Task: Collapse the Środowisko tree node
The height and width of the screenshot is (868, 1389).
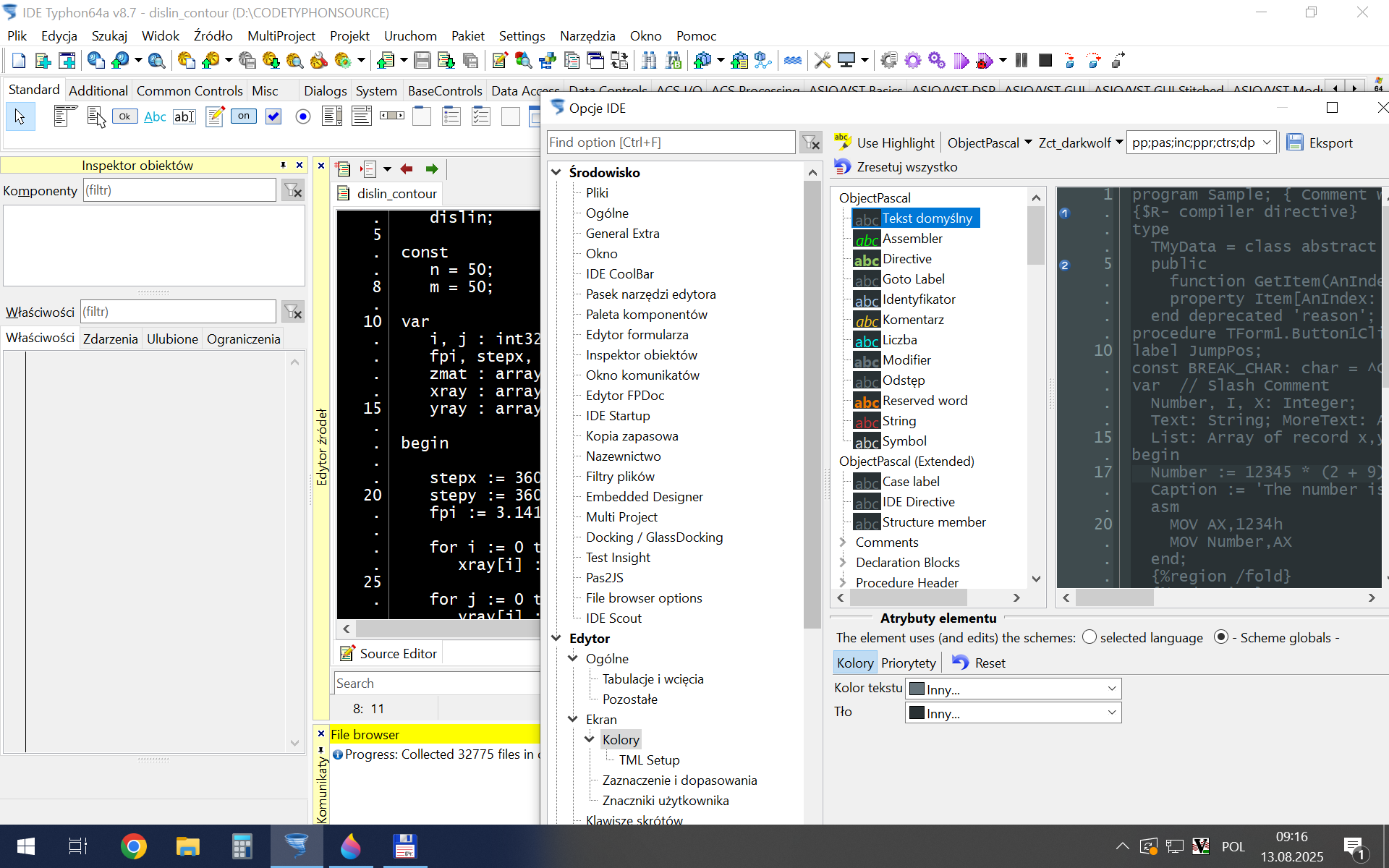Action: [556, 172]
